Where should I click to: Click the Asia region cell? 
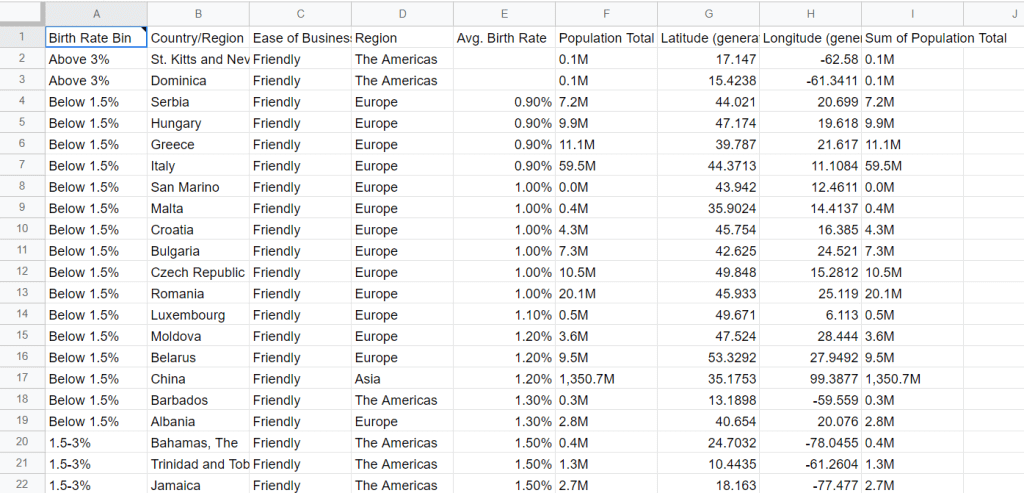pyautogui.click(x=402, y=379)
